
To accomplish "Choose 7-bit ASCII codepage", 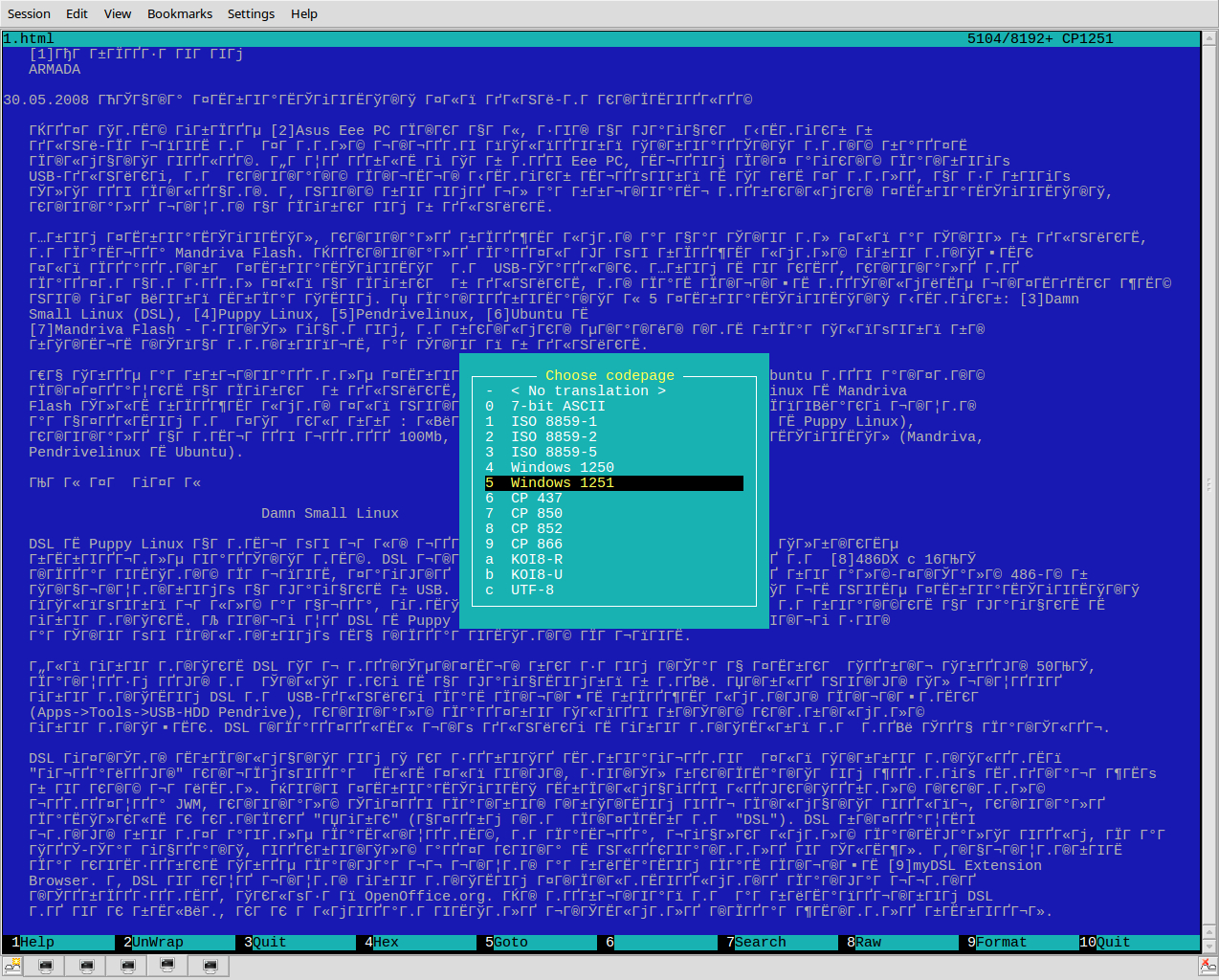I will (x=613, y=406).
